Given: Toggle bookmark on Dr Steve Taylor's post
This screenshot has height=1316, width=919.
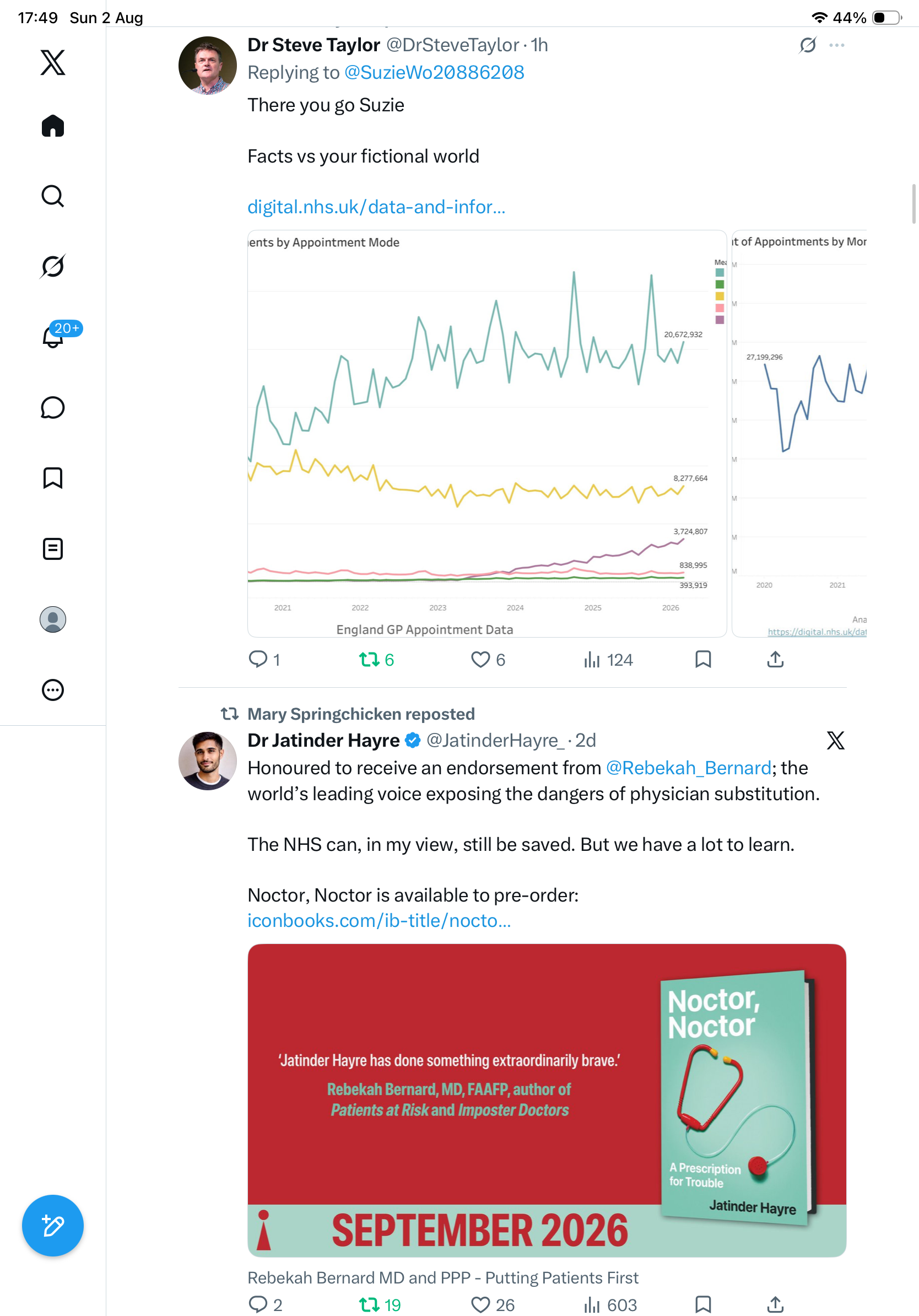Looking at the screenshot, I should point(703,659).
